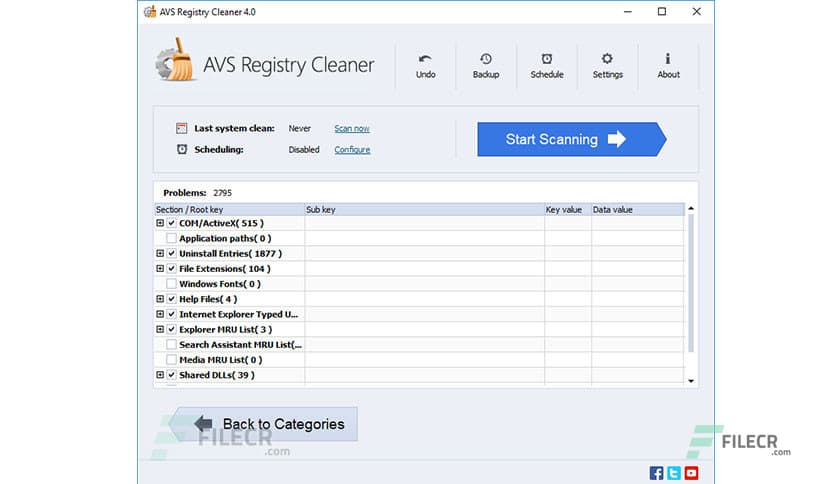Select the Shared DLLs( 39 ) row text
836x484 pixels.
coord(217,375)
